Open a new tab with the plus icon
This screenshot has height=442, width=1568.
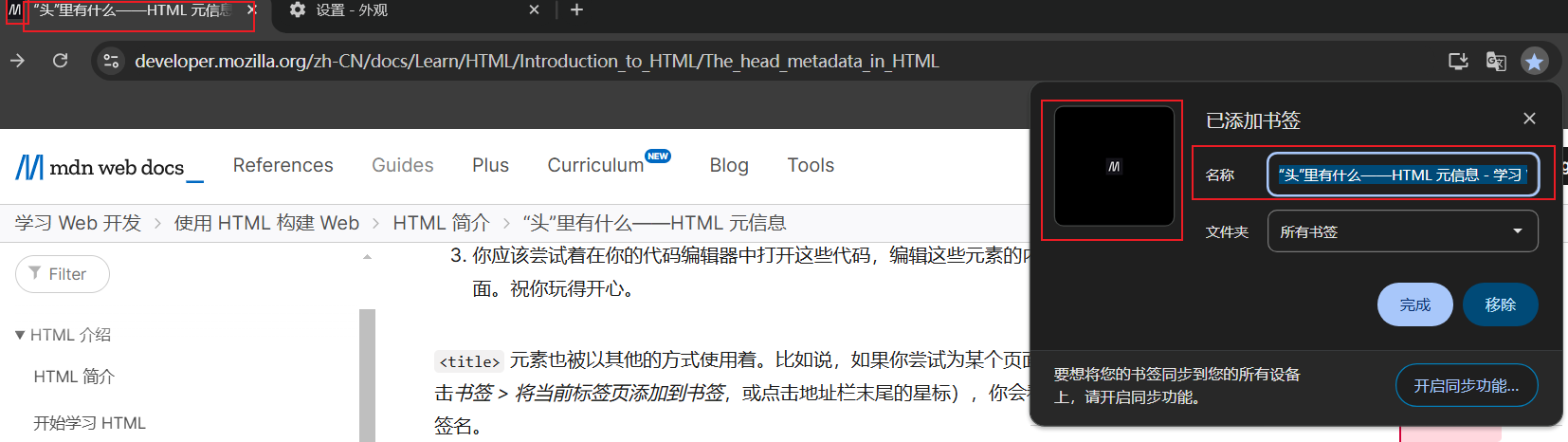[x=576, y=10]
